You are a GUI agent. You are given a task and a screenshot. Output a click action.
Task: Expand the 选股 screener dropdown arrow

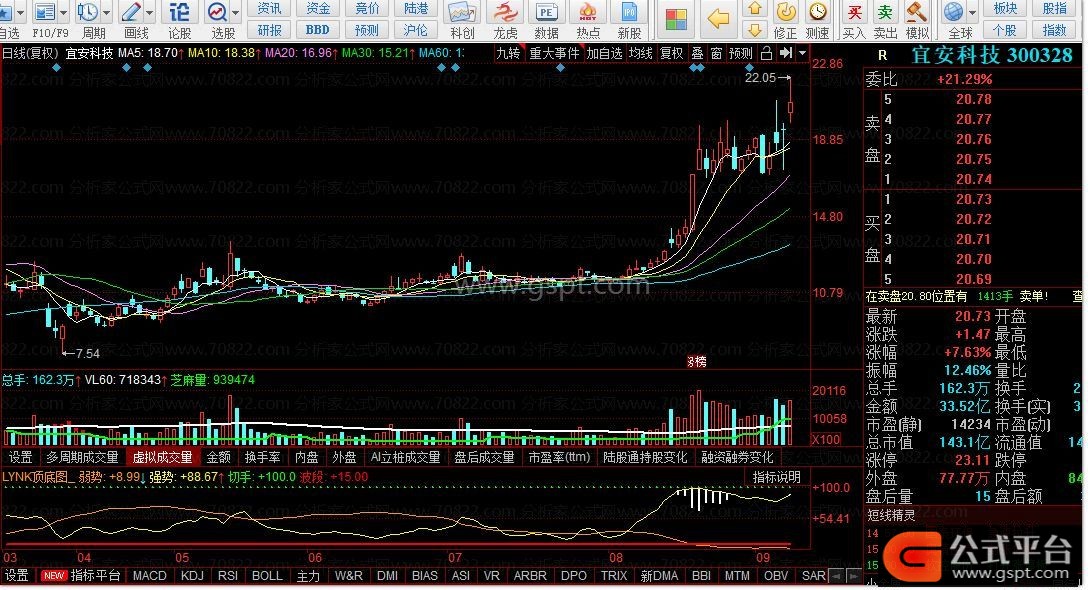coord(235,13)
